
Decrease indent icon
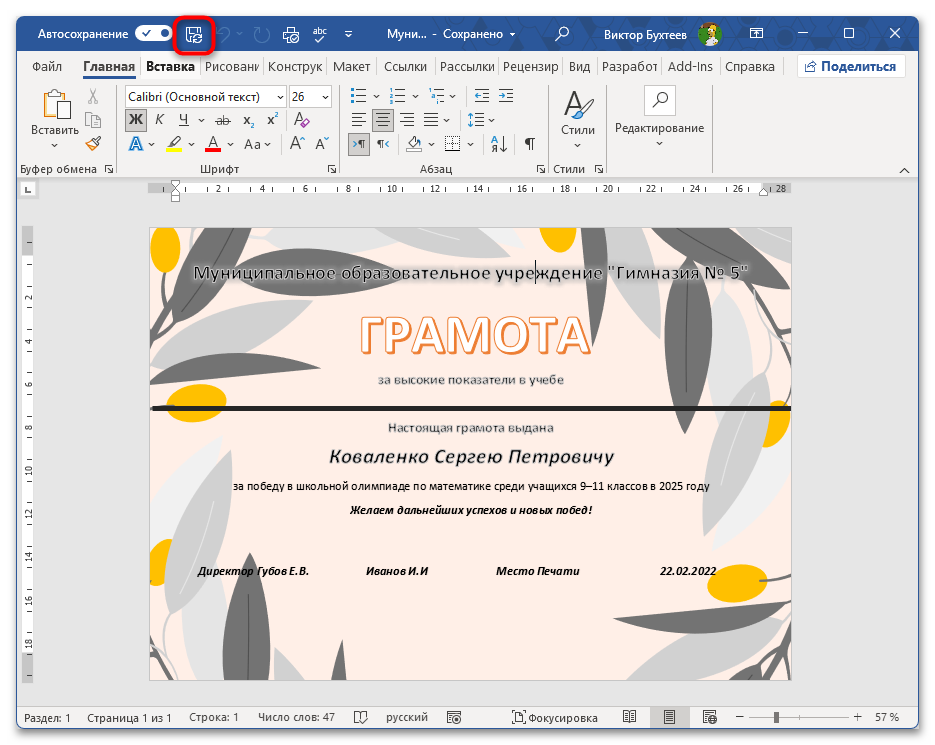click(482, 96)
